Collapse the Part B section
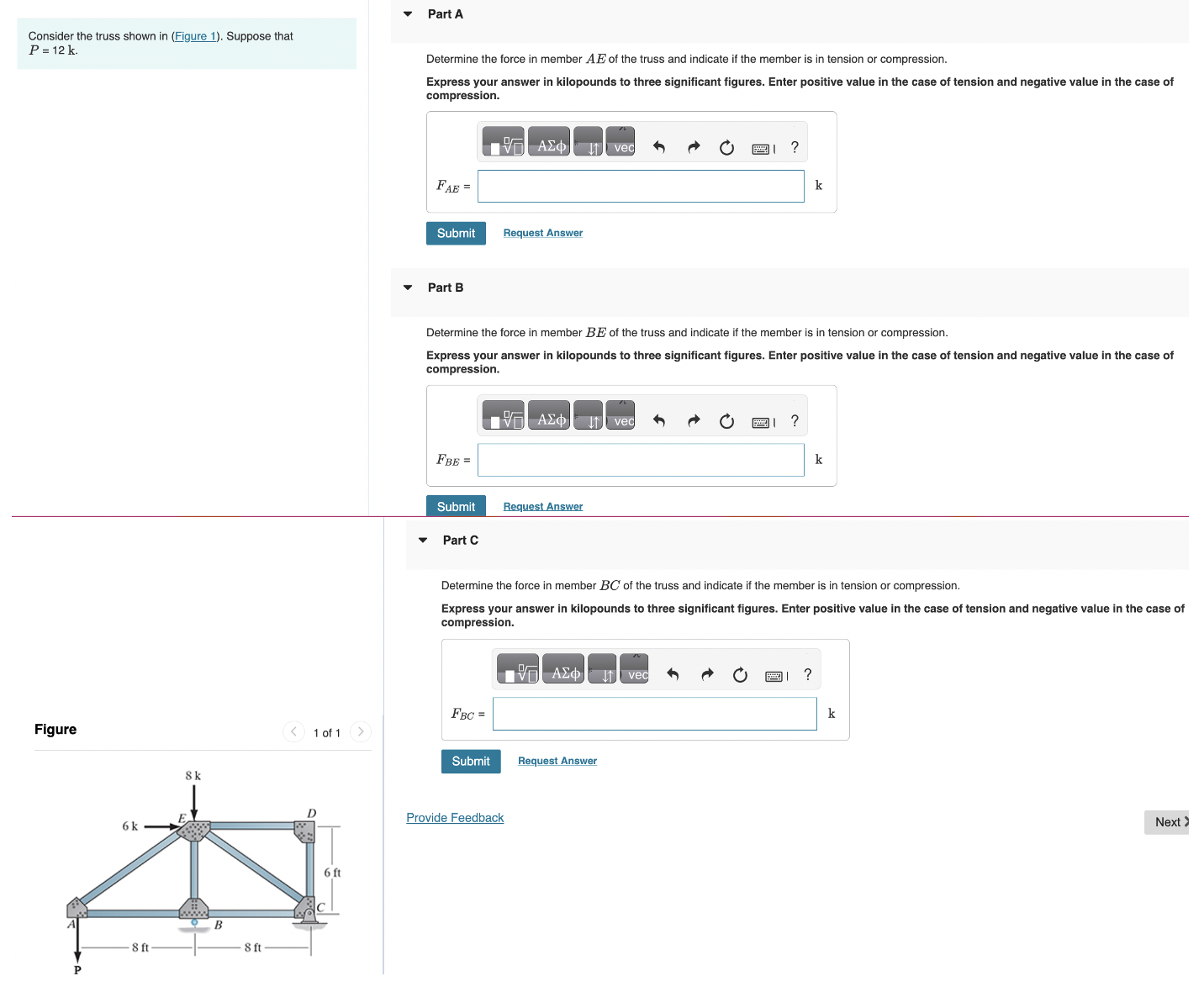 tap(408, 288)
